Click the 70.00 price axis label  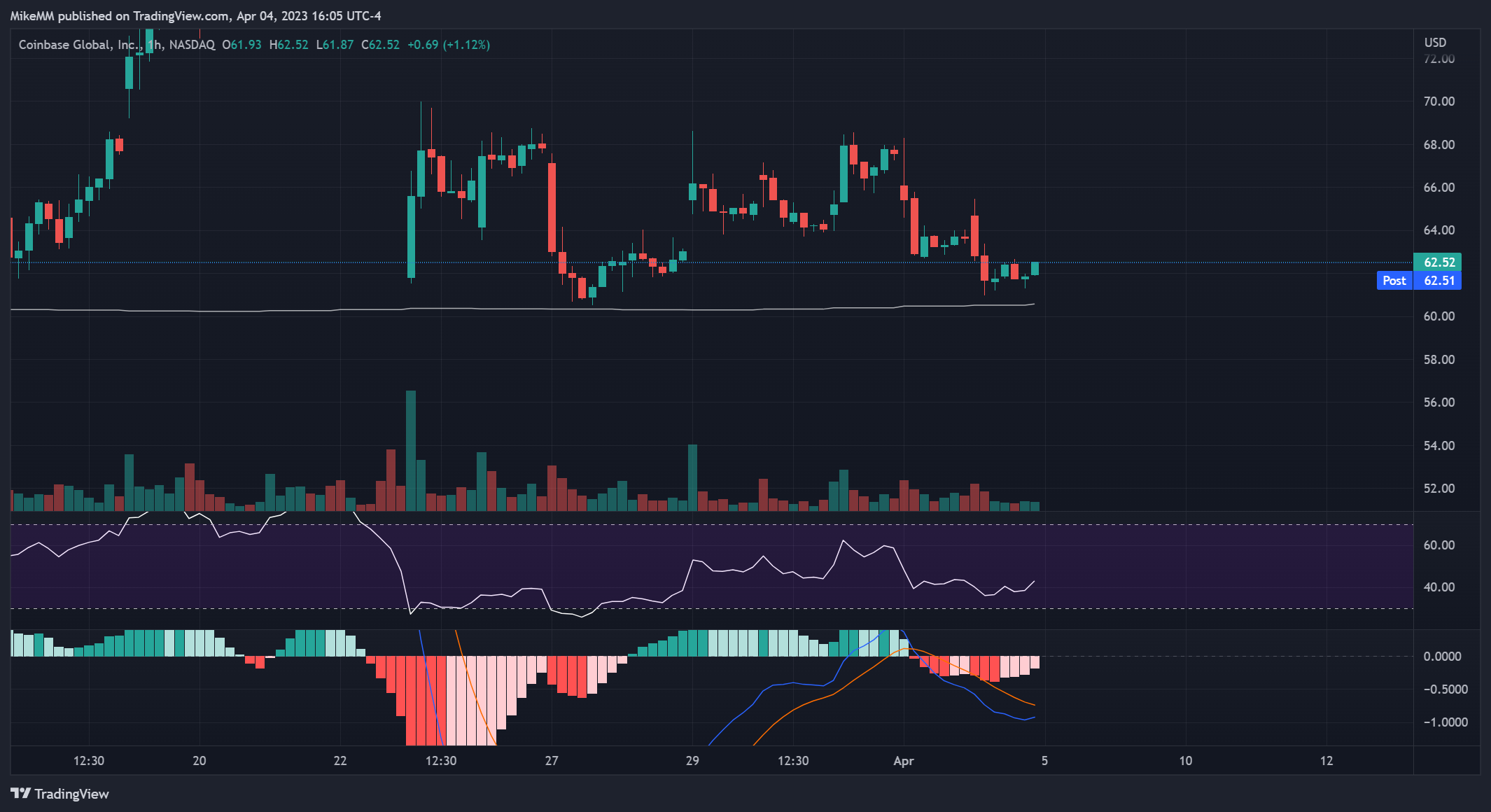coord(1439,101)
